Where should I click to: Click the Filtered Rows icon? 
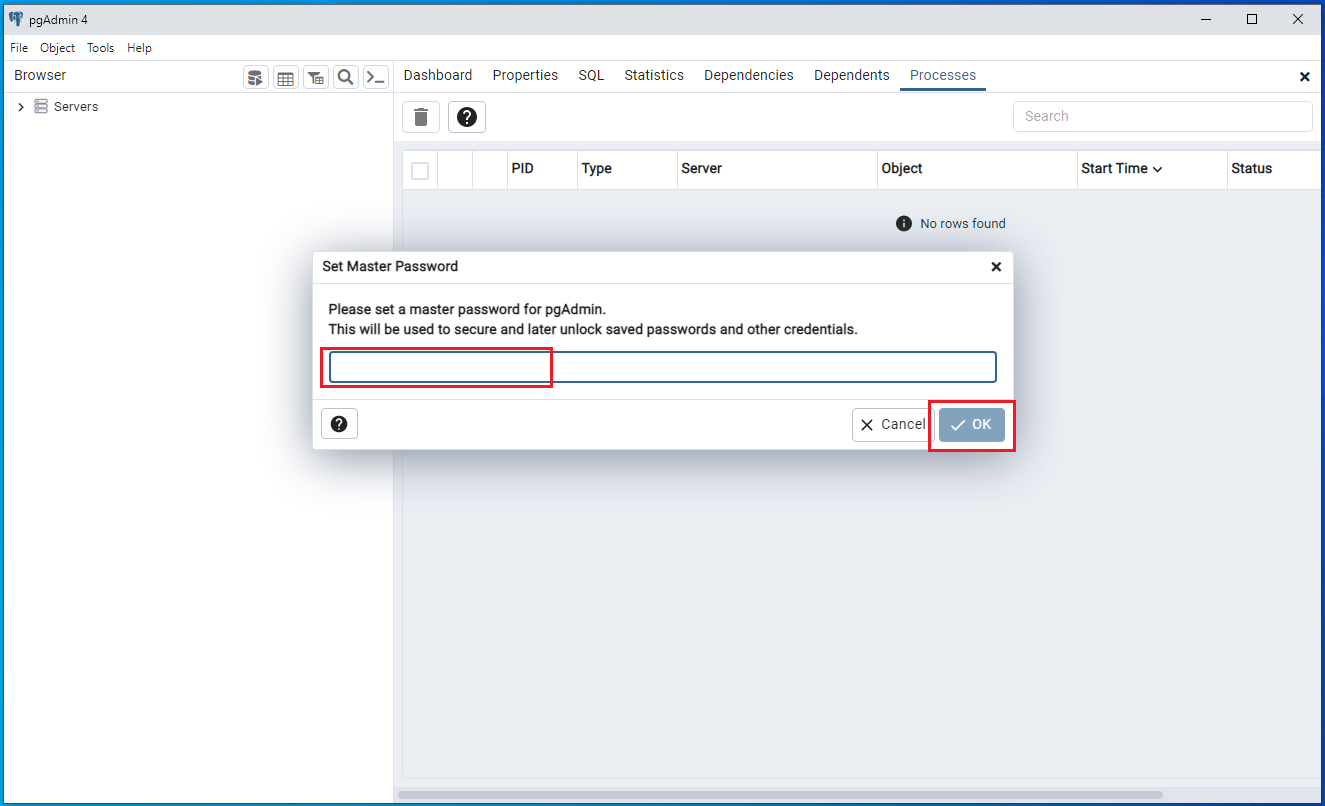click(316, 77)
